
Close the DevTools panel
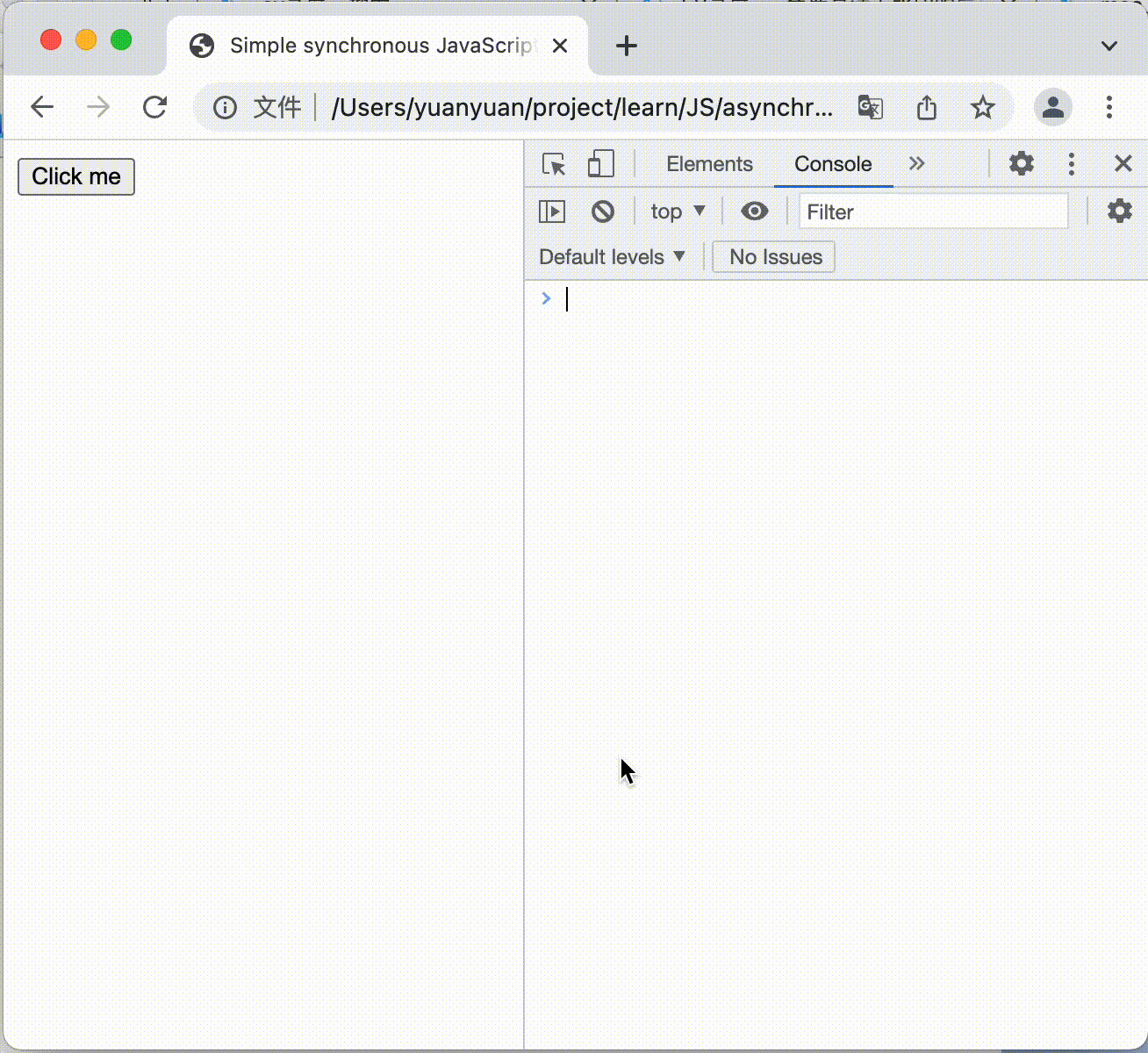(1123, 163)
